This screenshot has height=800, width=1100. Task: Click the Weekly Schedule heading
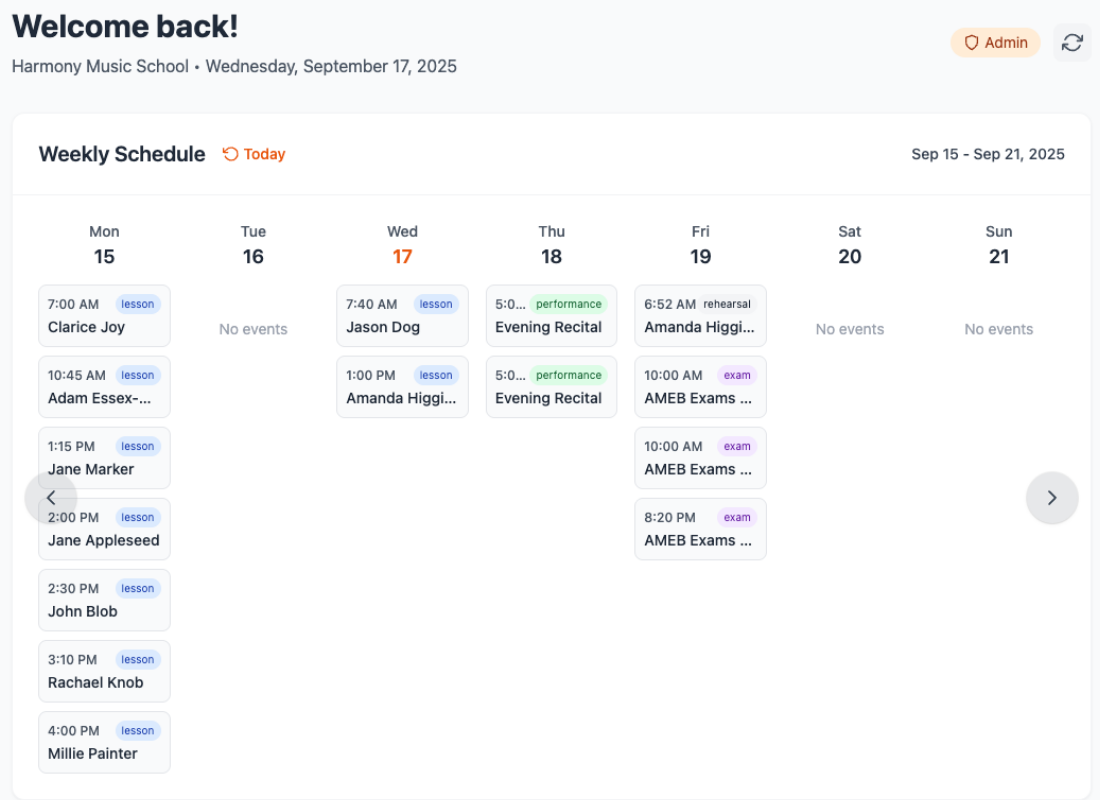click(x=121, y=154)
